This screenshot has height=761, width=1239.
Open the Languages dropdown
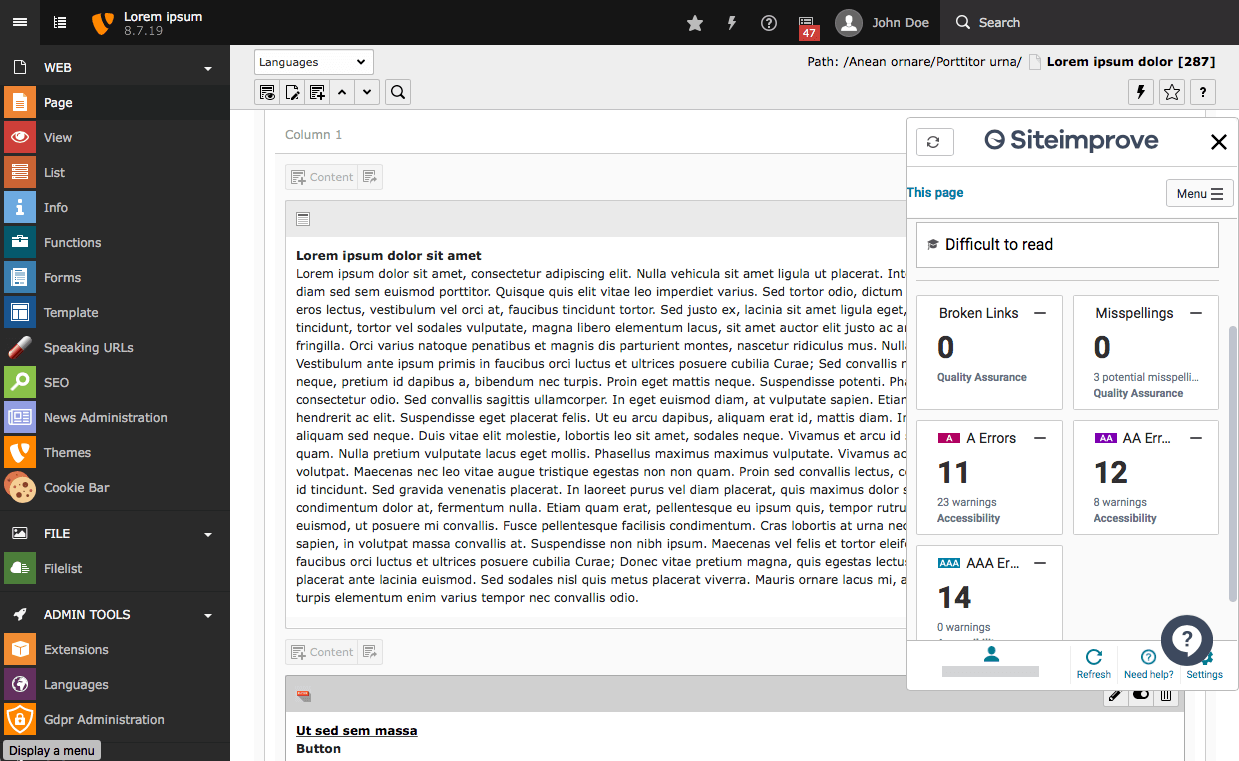[313, 61]
